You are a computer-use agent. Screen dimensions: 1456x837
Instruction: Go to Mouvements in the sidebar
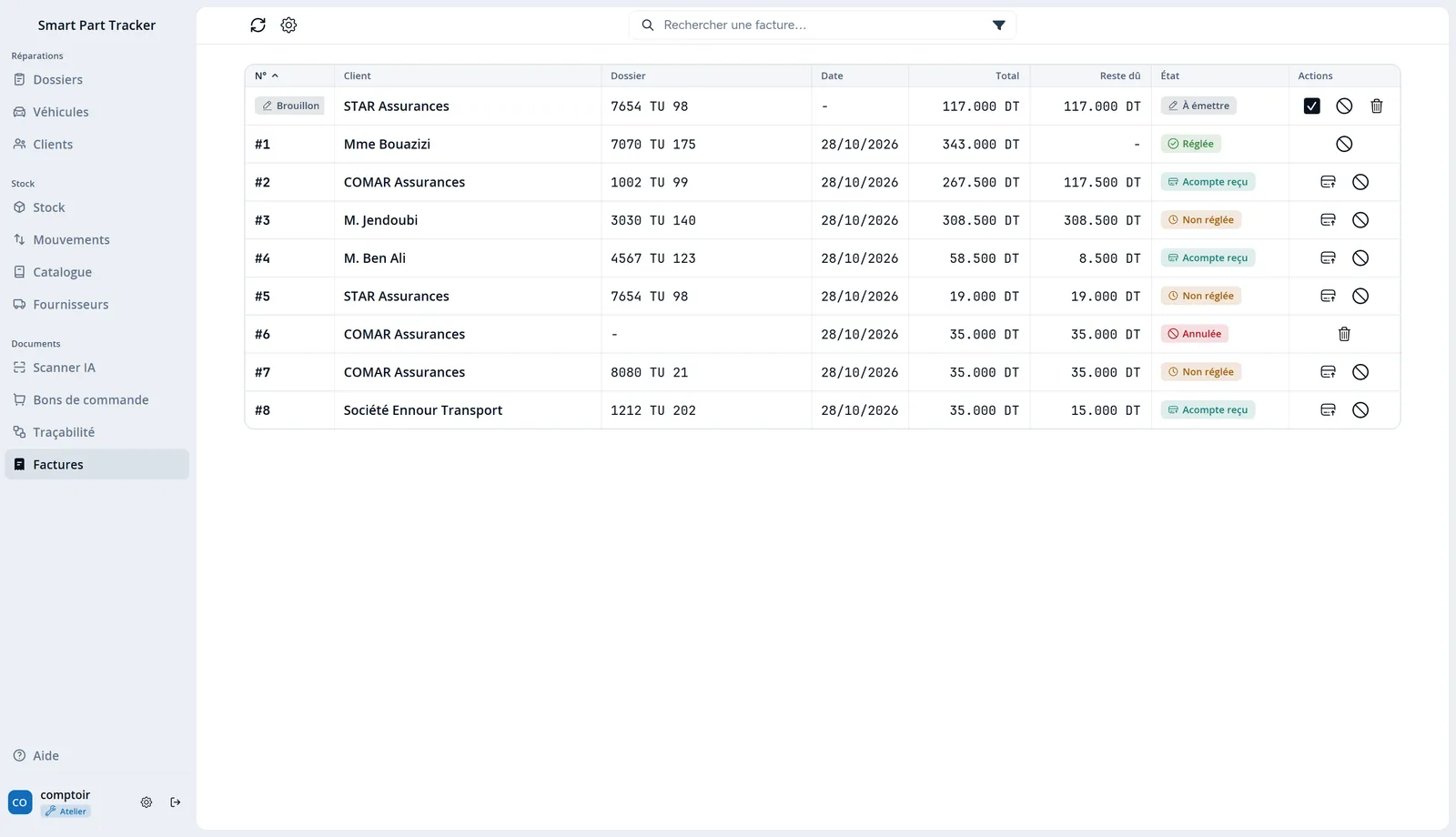click(97, 240)
